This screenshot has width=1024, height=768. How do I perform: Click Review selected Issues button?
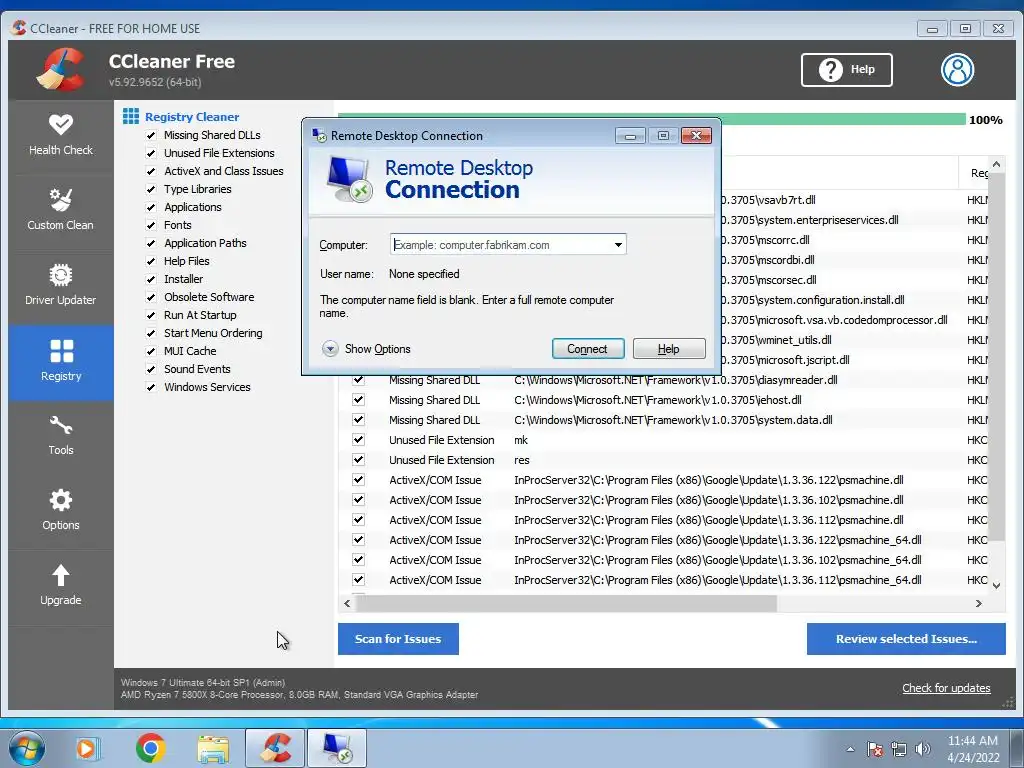pyautogui.click(x=906, y=639)
